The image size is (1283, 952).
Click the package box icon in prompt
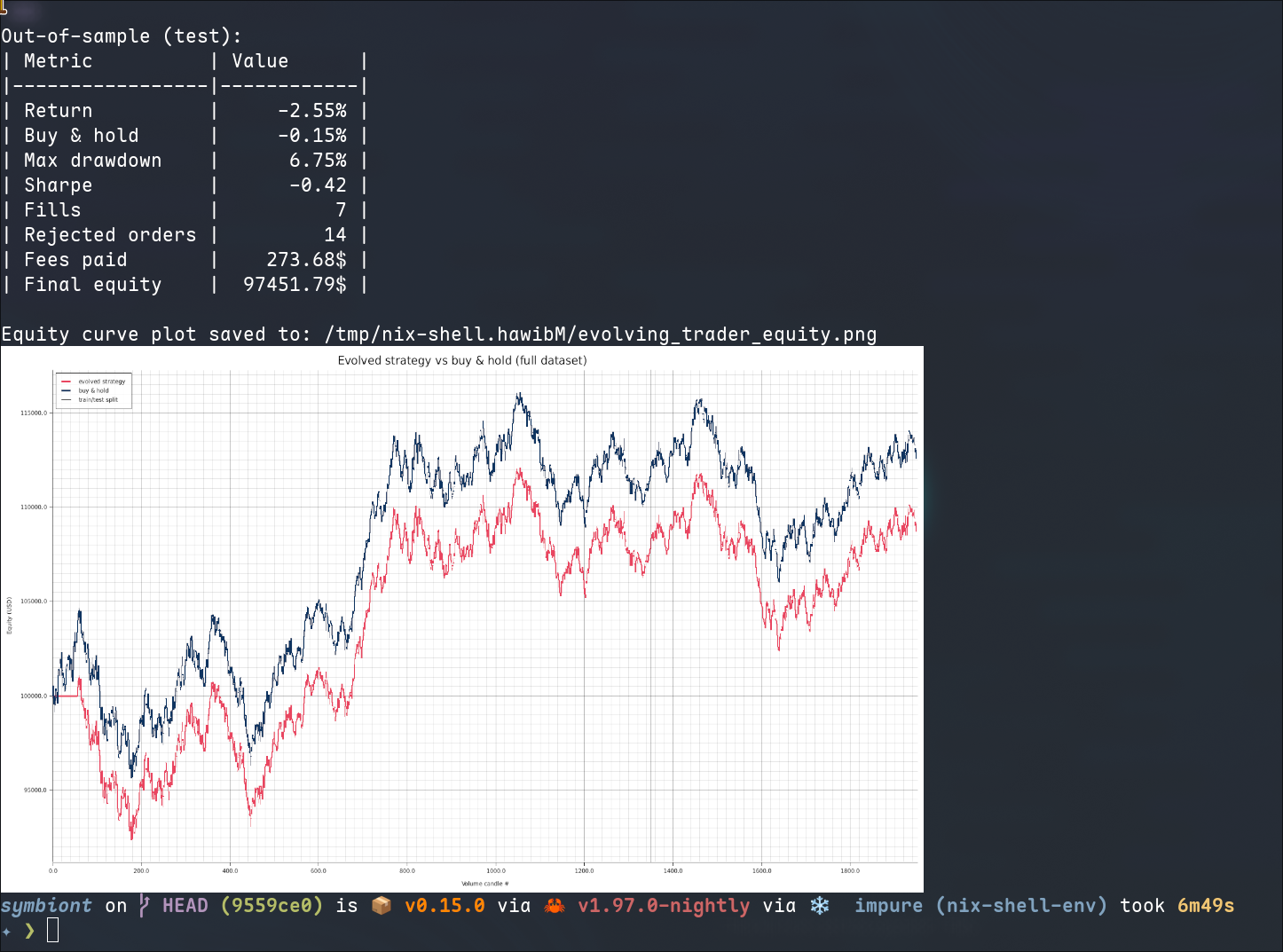click(382, 906)
